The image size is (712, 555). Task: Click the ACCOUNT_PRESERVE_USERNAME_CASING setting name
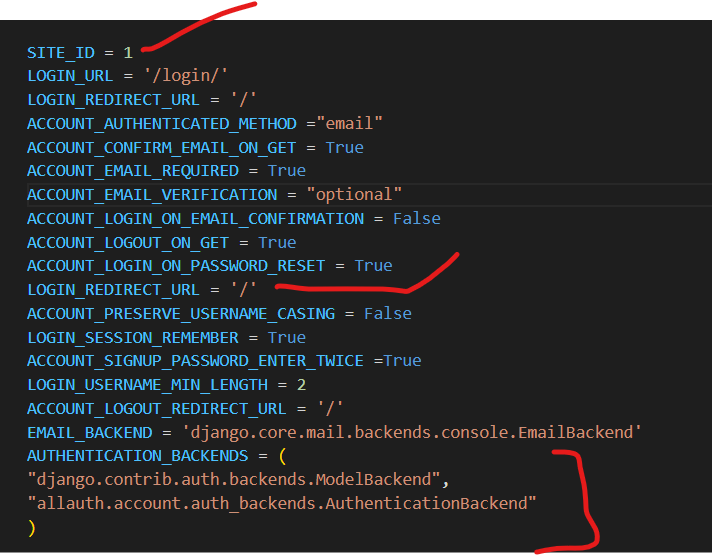pos(181,314)
